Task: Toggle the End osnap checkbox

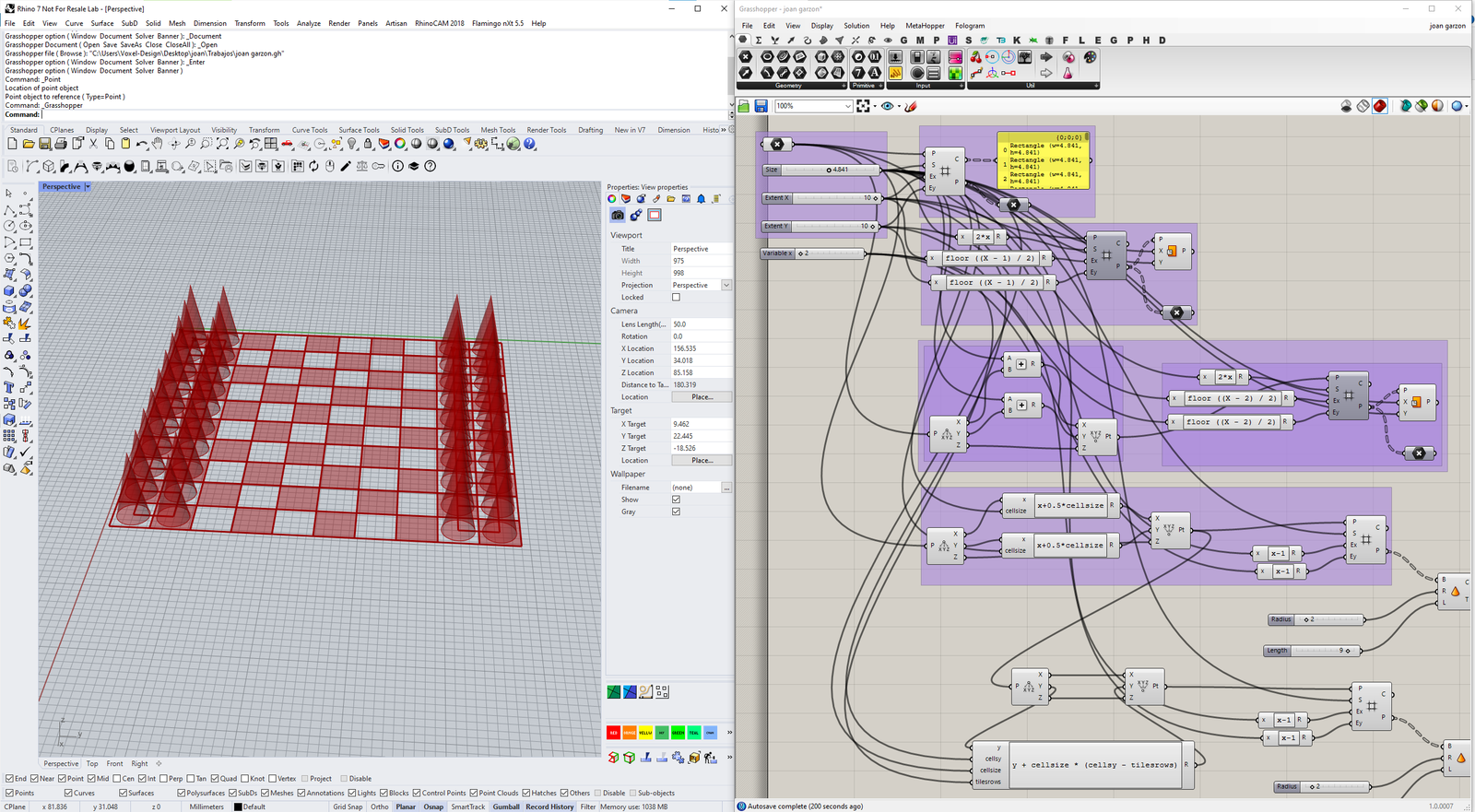Action: pyautogui.click(x=10, y=778)
